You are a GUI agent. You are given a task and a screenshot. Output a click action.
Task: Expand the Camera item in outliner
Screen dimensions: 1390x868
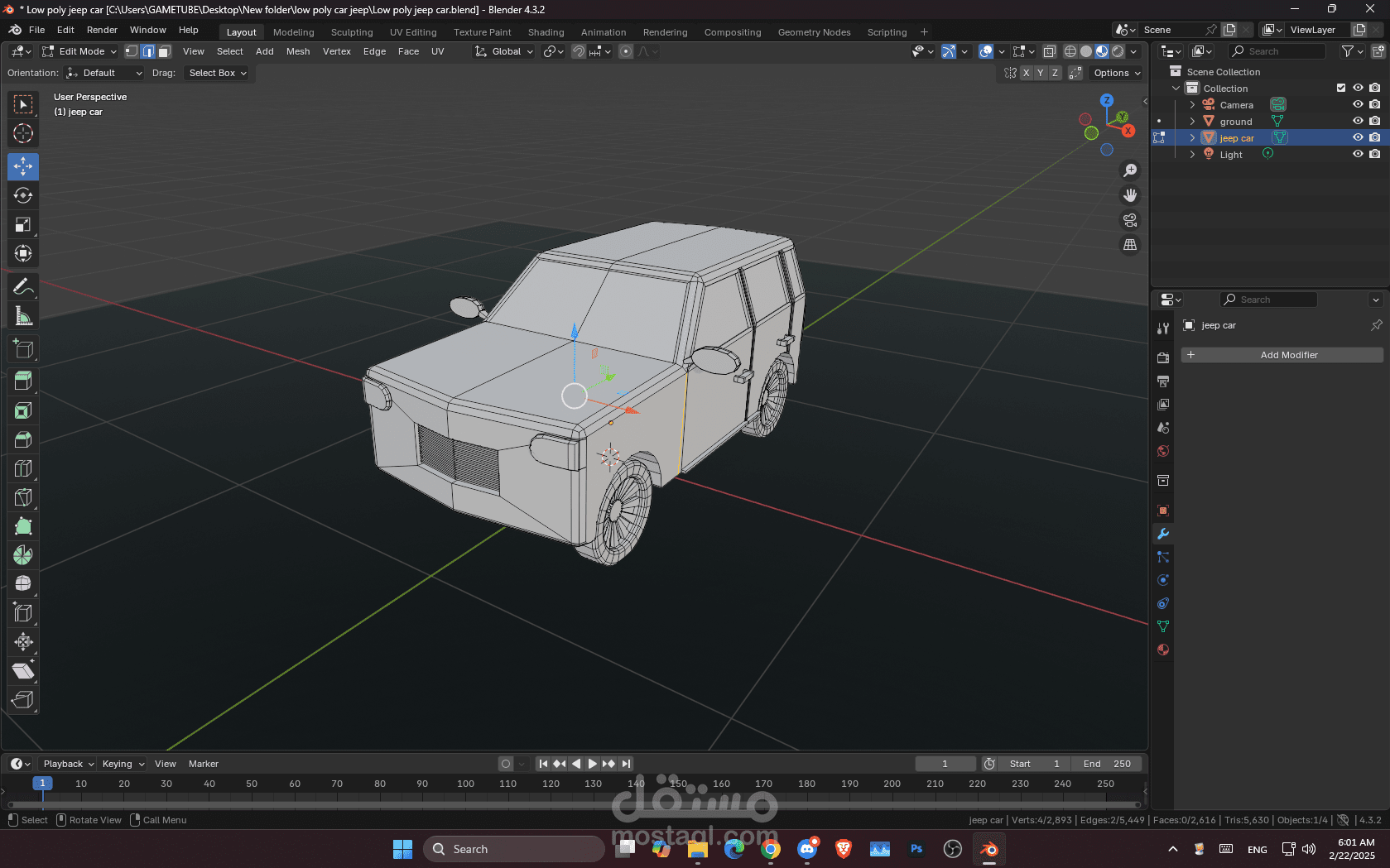(1192, 105)
